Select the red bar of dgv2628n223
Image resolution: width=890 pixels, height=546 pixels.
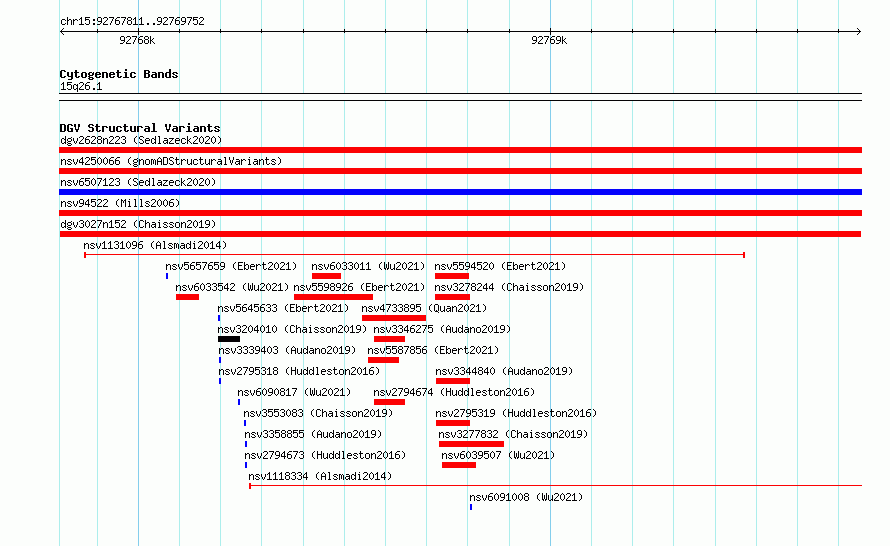460,150
